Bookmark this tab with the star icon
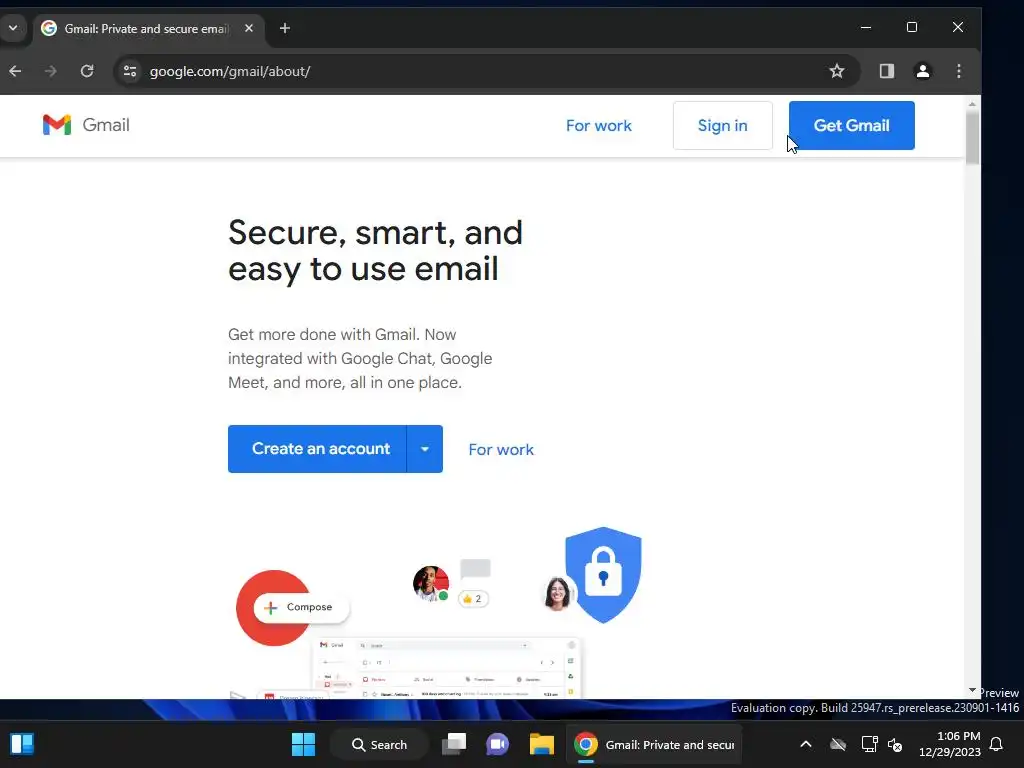Image resolution: width=1024 pixels, height=768 pixels. [x=837, y=71]
